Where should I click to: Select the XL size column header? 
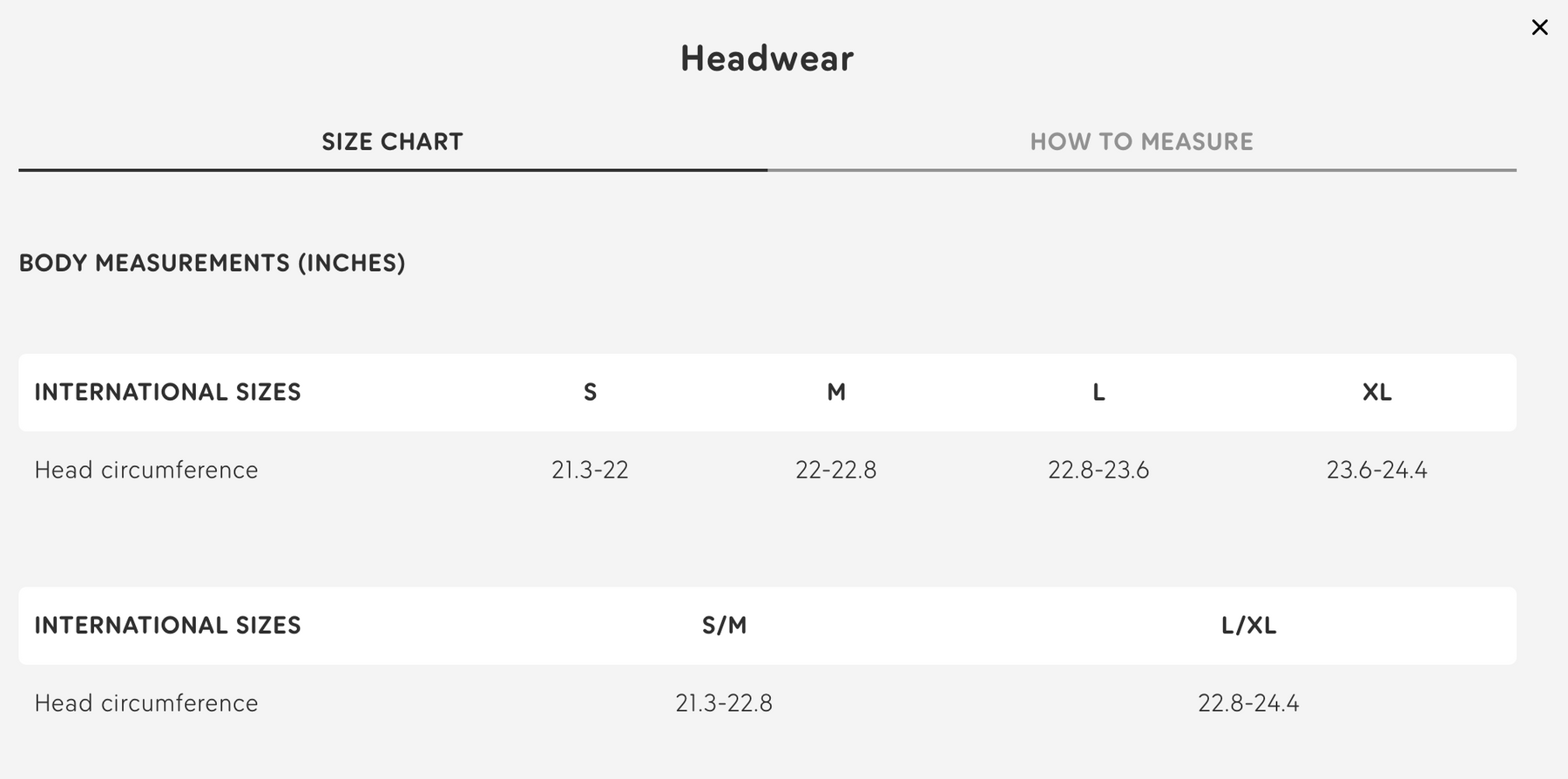pos(1376,392)
